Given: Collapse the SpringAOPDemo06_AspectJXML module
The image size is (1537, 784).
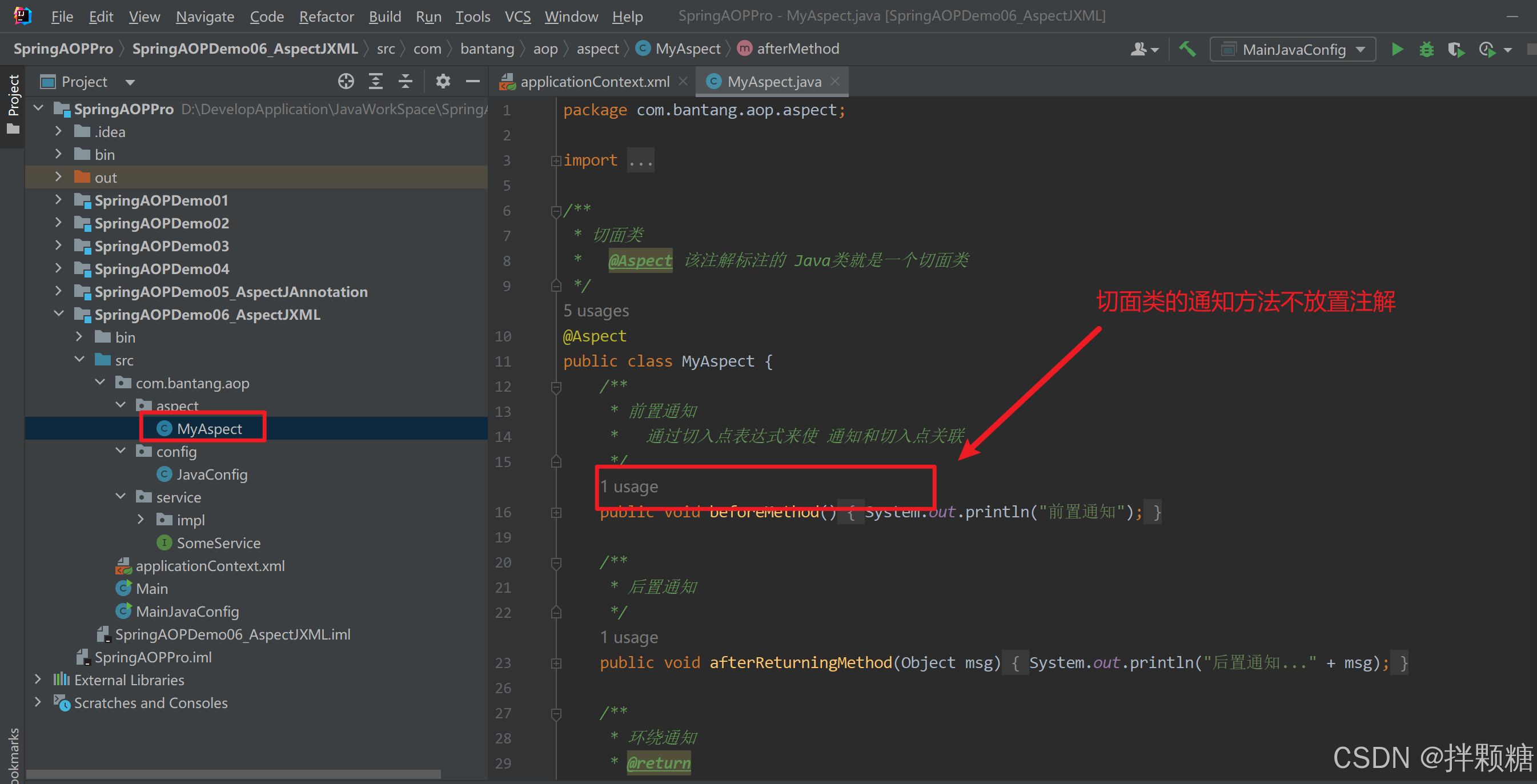Looking at the screenshot, I should (x=58, y=314).
